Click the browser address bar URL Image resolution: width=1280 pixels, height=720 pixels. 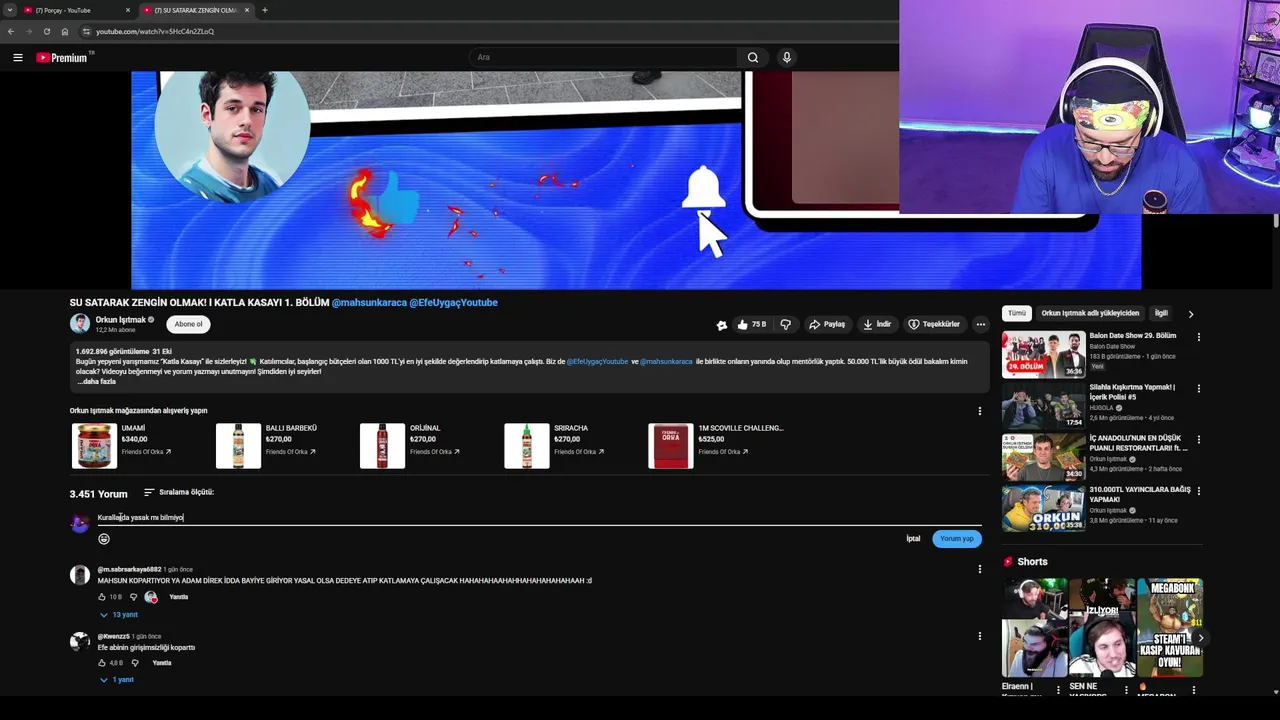(155, 31)
